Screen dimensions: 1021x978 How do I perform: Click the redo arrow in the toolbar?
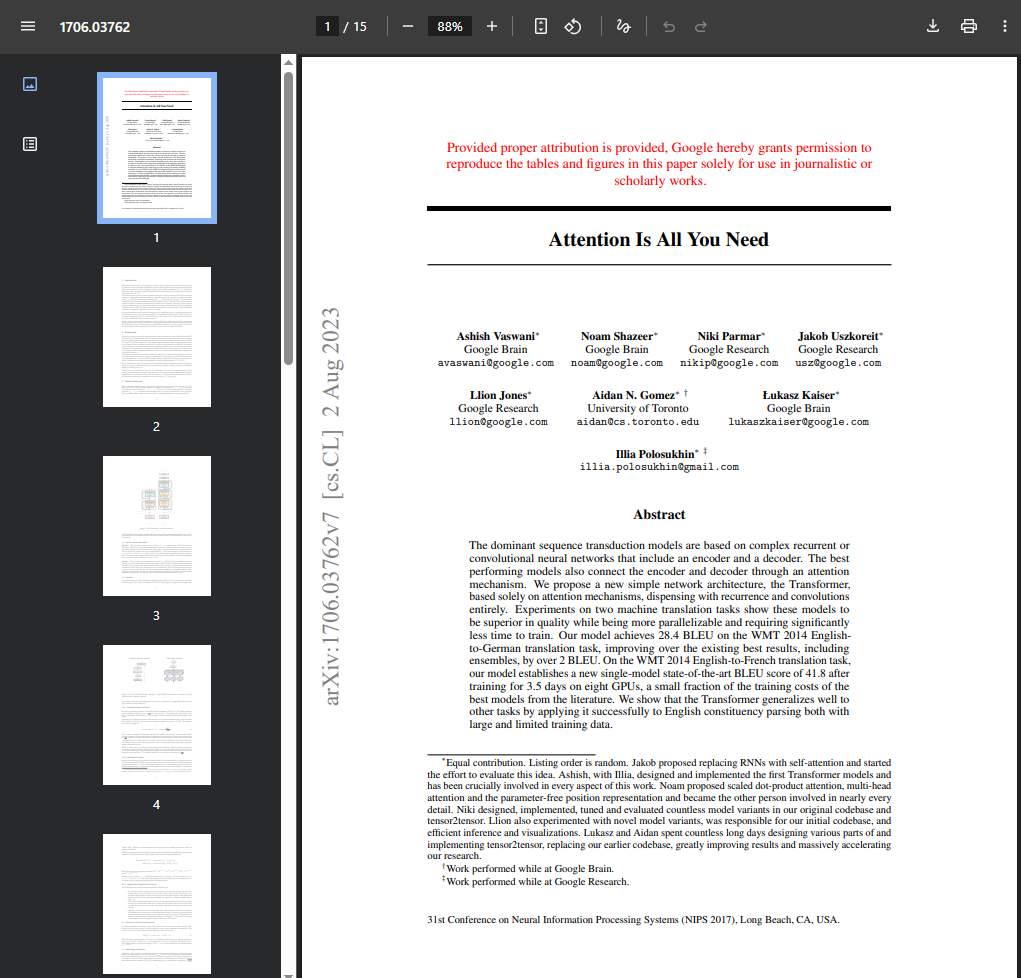pos(701,27)
